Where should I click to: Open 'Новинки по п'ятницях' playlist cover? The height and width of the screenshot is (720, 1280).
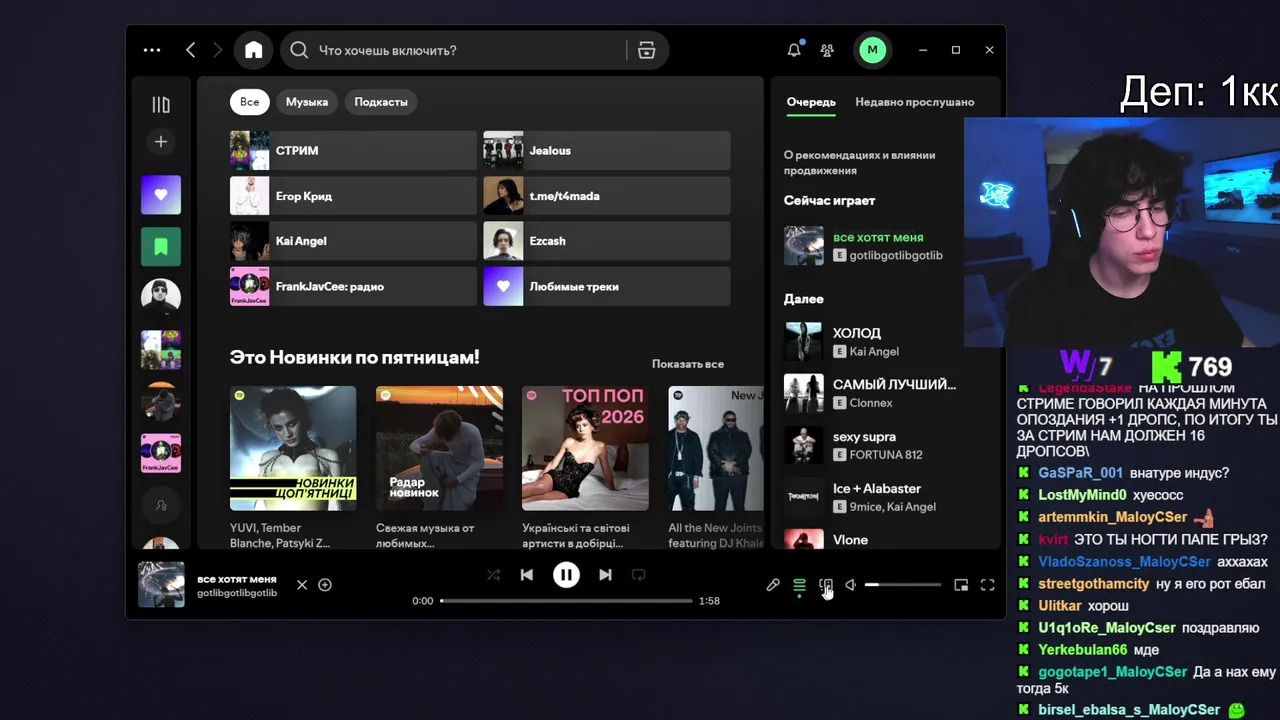pyautogui.click(x=293, y=448)
